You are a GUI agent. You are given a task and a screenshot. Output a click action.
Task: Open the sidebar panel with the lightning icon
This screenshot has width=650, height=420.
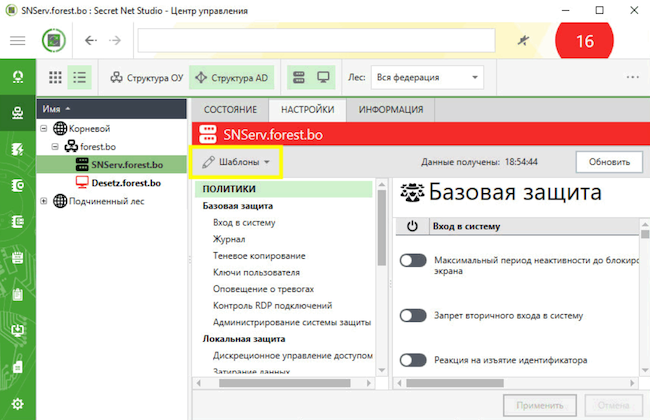[18, 149]
